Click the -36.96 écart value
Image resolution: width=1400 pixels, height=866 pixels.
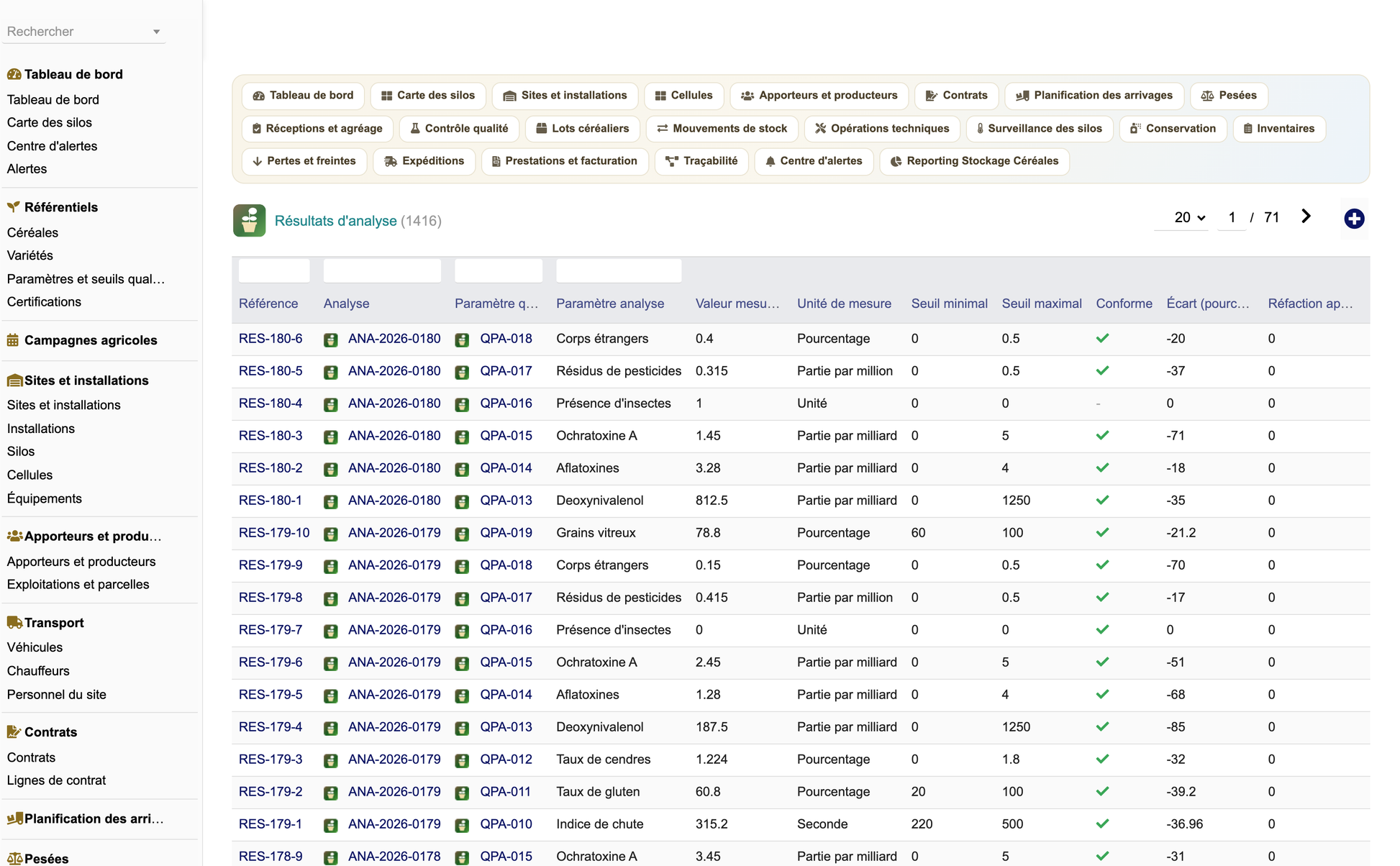[x=1185, y=824]
